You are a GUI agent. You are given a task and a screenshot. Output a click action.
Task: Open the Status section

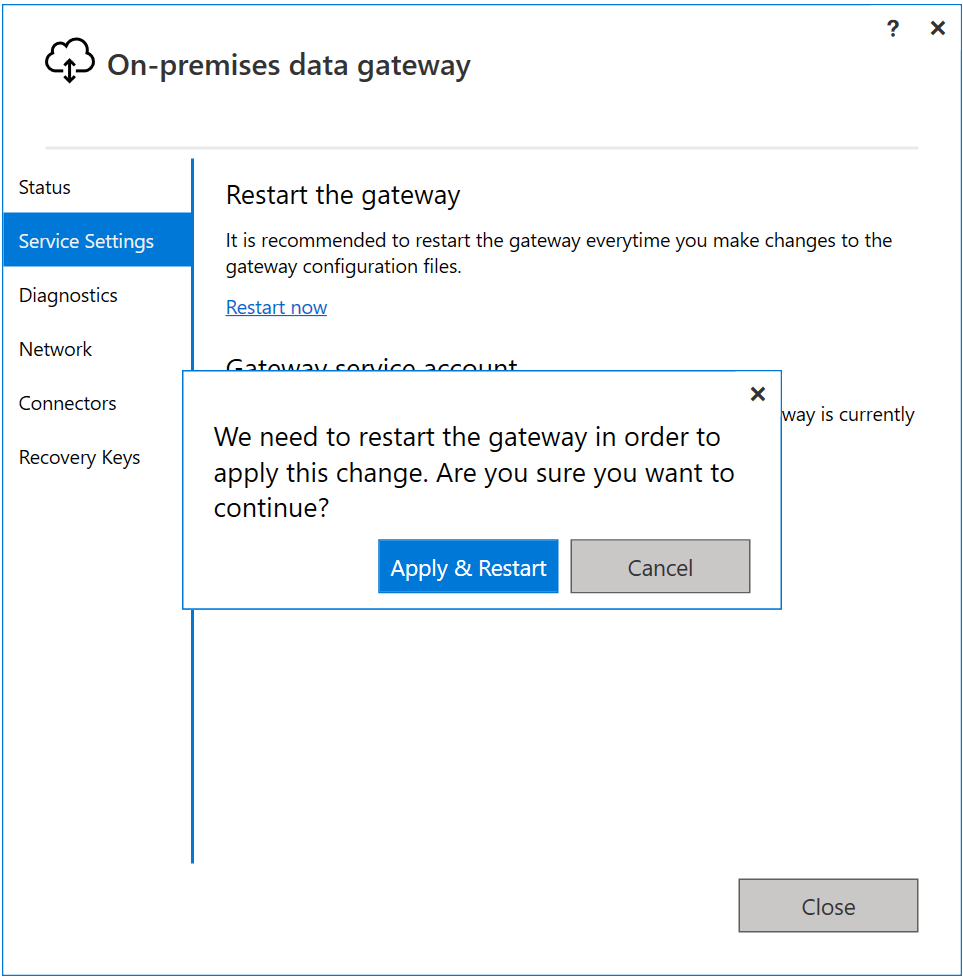(x=45, y=187)
